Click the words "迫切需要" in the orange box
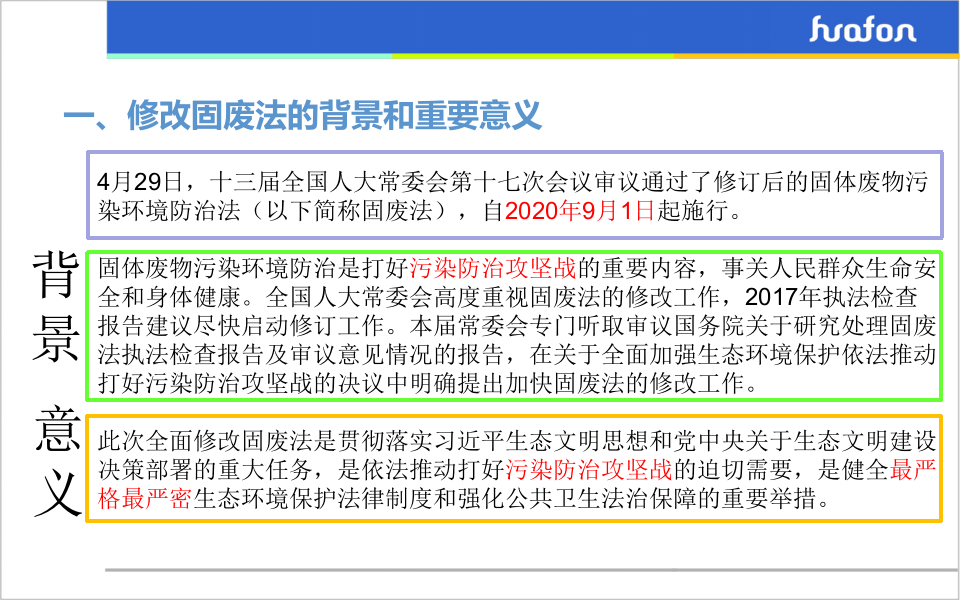 coord(744,470)
